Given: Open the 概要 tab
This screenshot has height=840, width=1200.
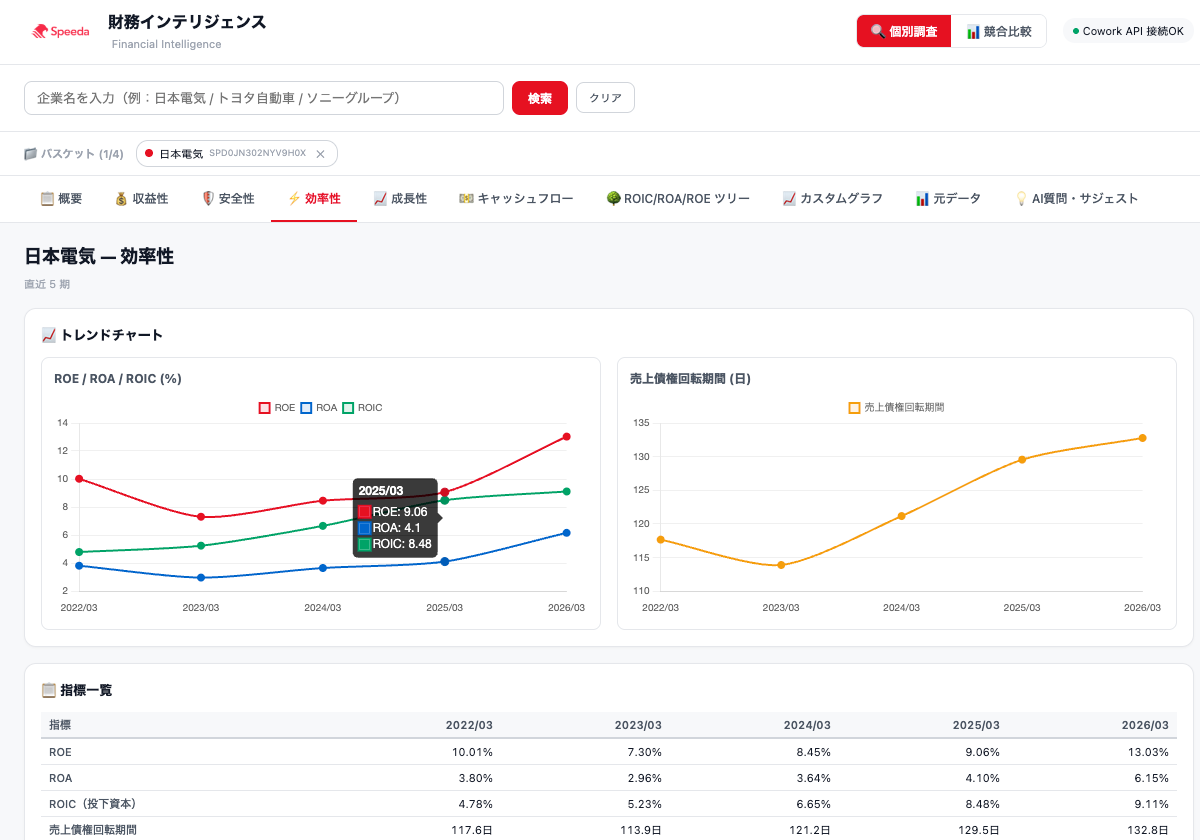Looking at the screenshot, I should click(x=61, y=199).
